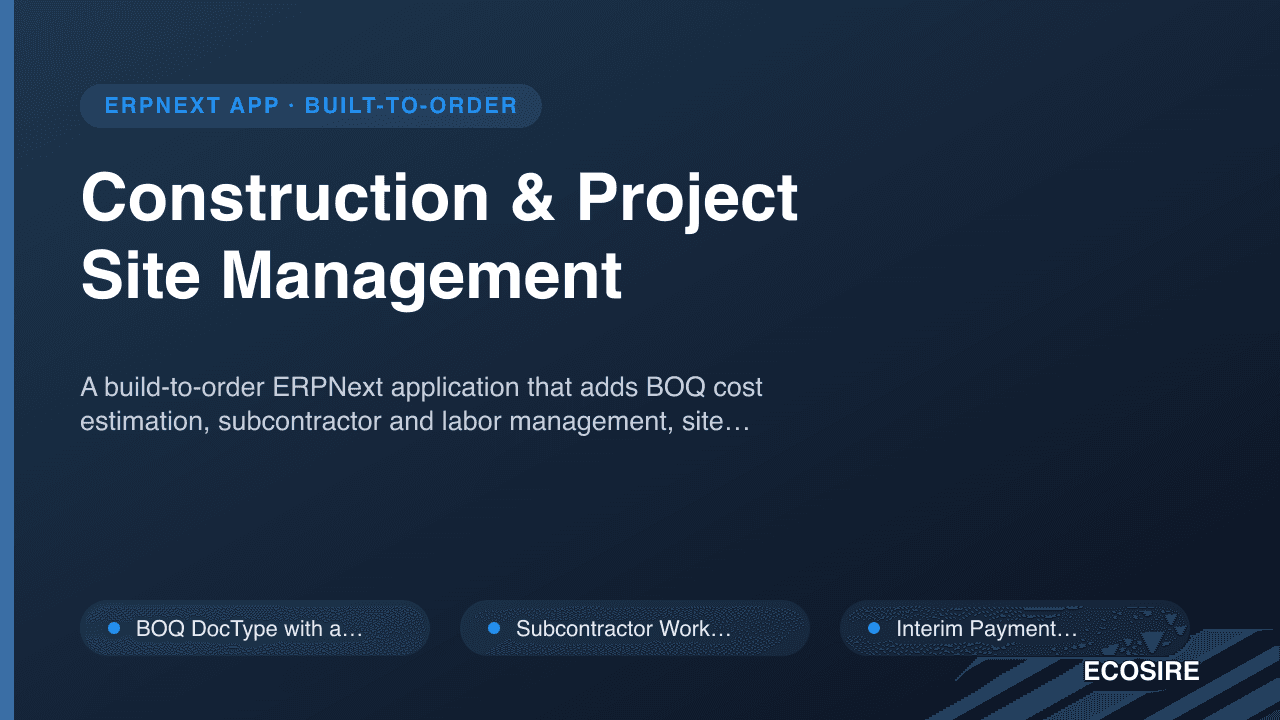This screenshot has width=1280, height=720.
Task: Click the ERPNEXT APP · BUILT-TO-ORDER badge
Action: 310,106
